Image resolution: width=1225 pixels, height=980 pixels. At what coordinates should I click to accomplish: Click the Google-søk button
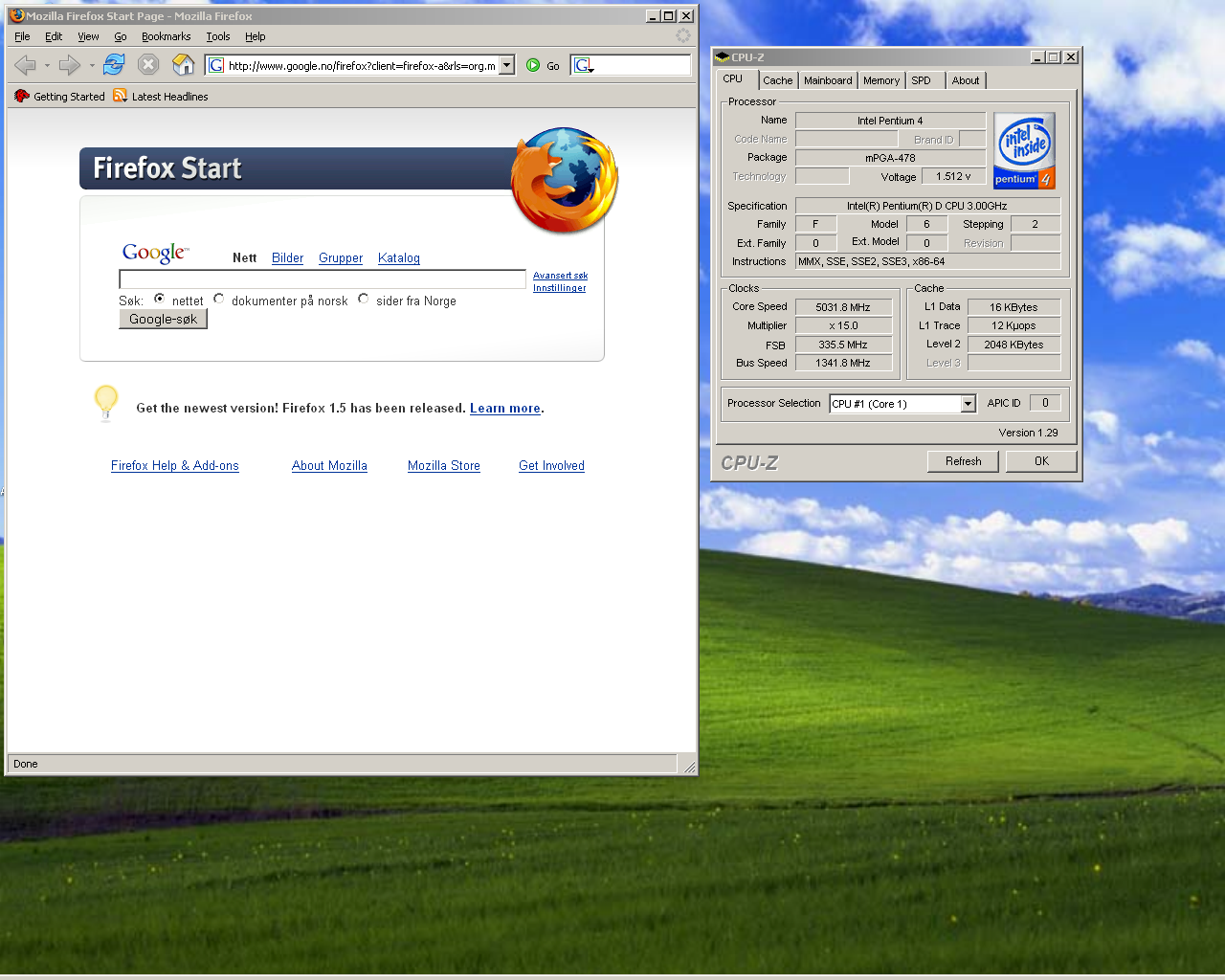click(x=163, y=320)
